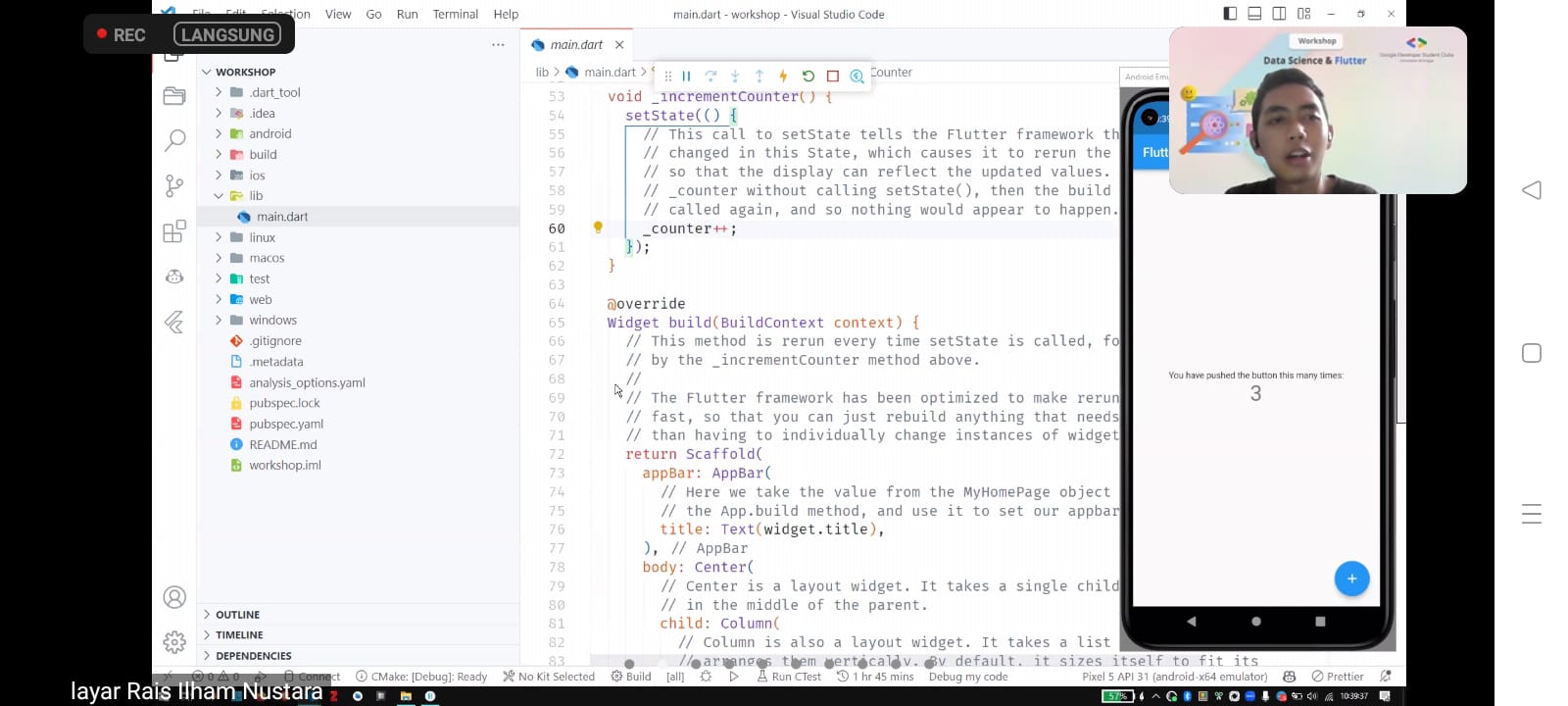Expand the android folder
This screenshot has width=1568, height=706.
pyautogui.click(x=269, y=134)
